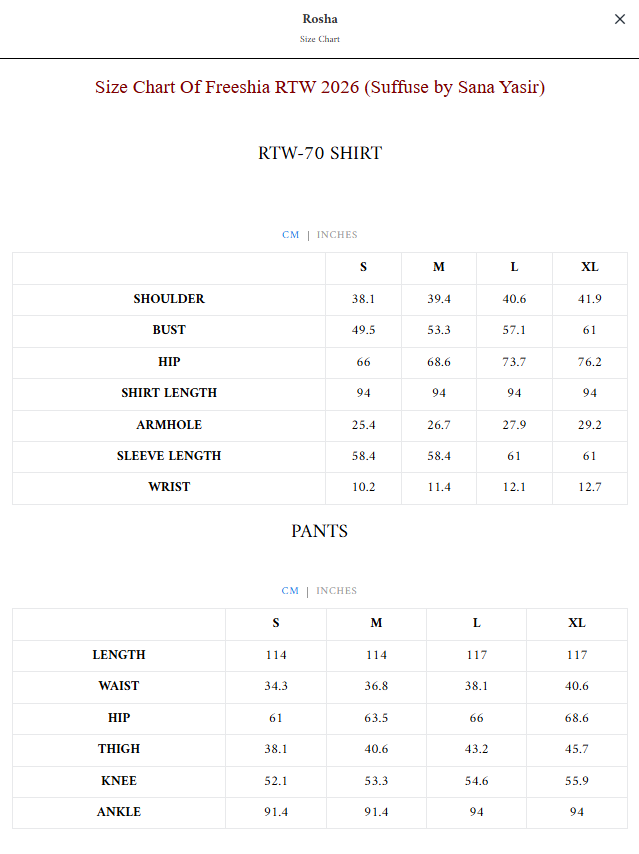Viewport: 639px width, 854px height.
Task: Select the KNEE row label
Action: tap(119, 781)
